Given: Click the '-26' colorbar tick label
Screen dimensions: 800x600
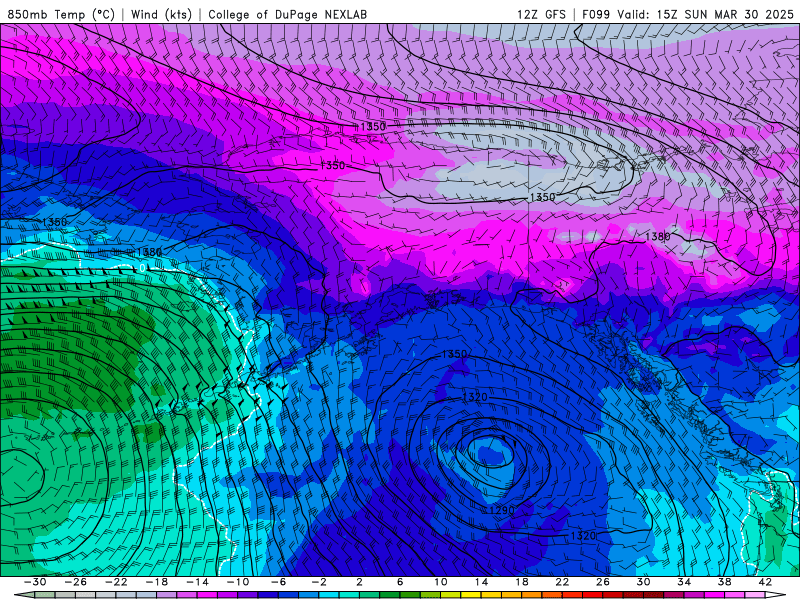Looking at the screenshot, I should [x=76, y=582].
